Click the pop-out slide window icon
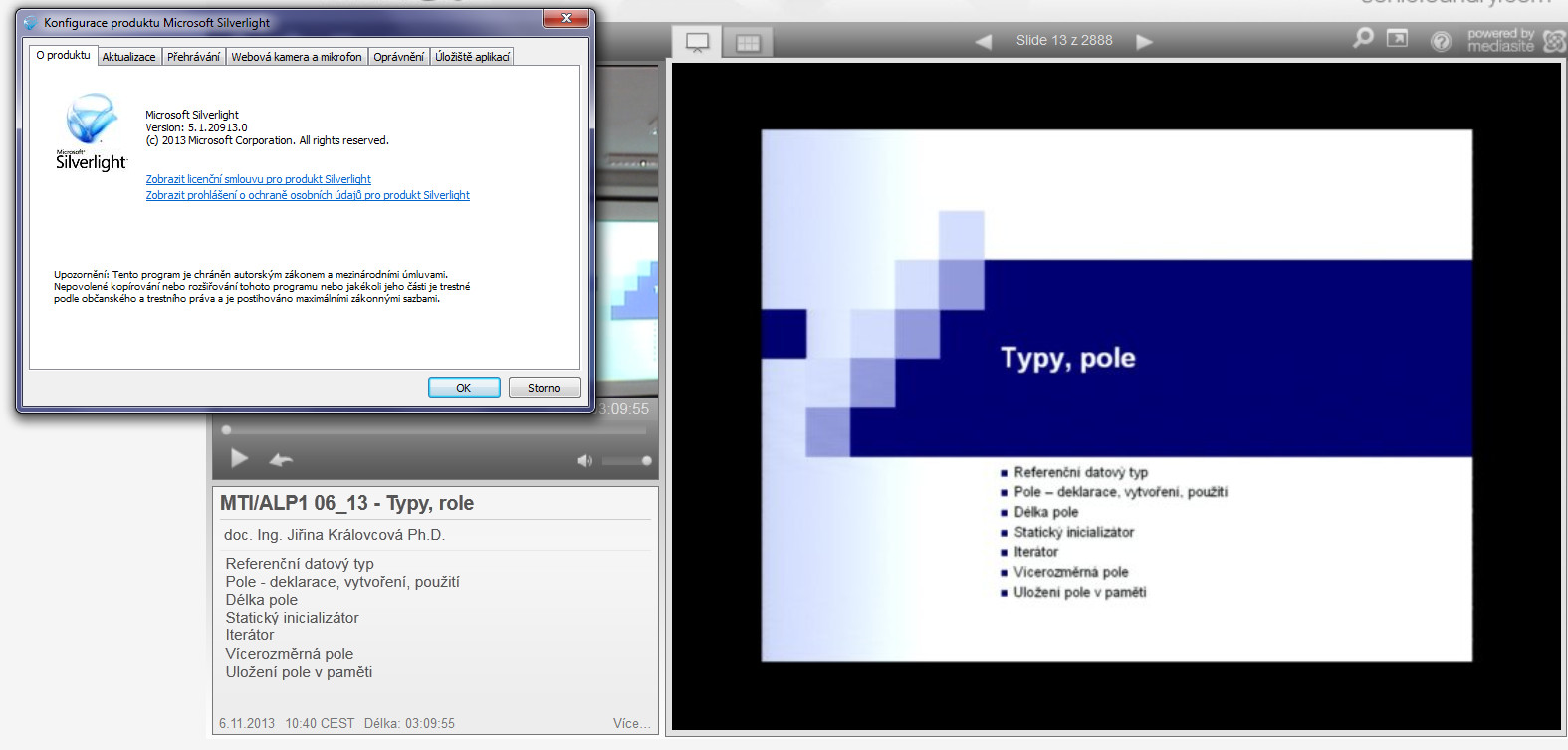 (1398, 39)
